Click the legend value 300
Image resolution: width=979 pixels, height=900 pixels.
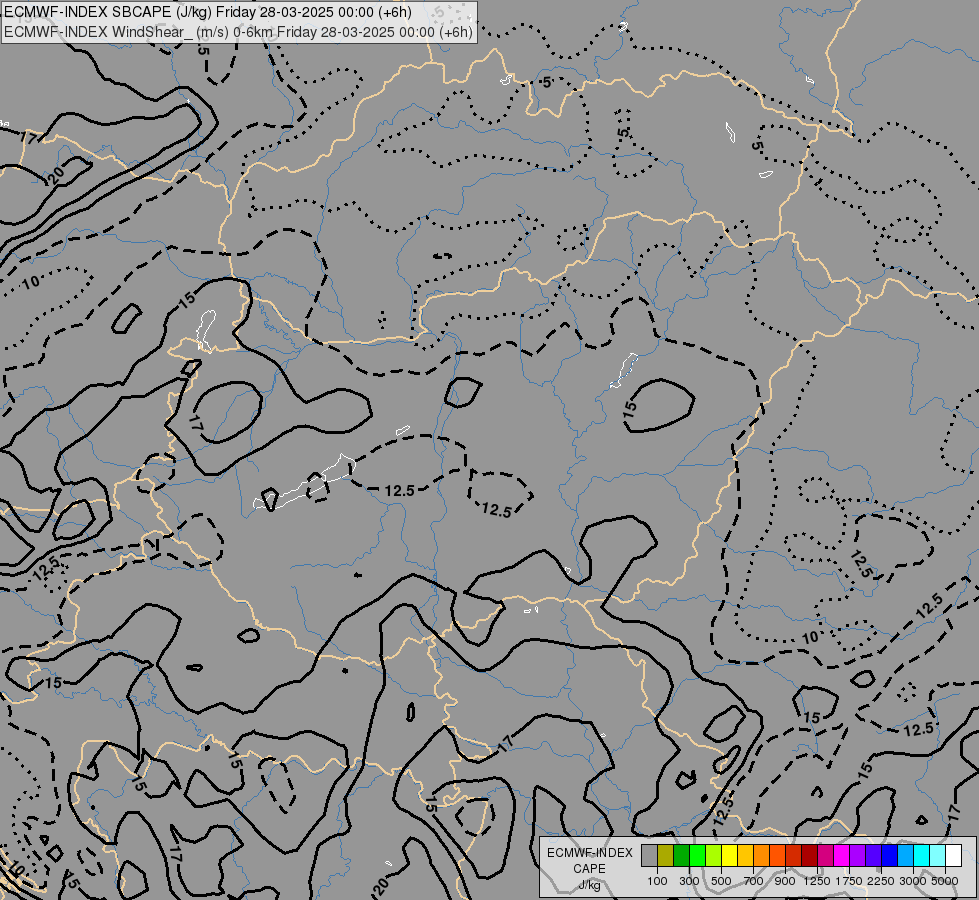tap(689, 881)
